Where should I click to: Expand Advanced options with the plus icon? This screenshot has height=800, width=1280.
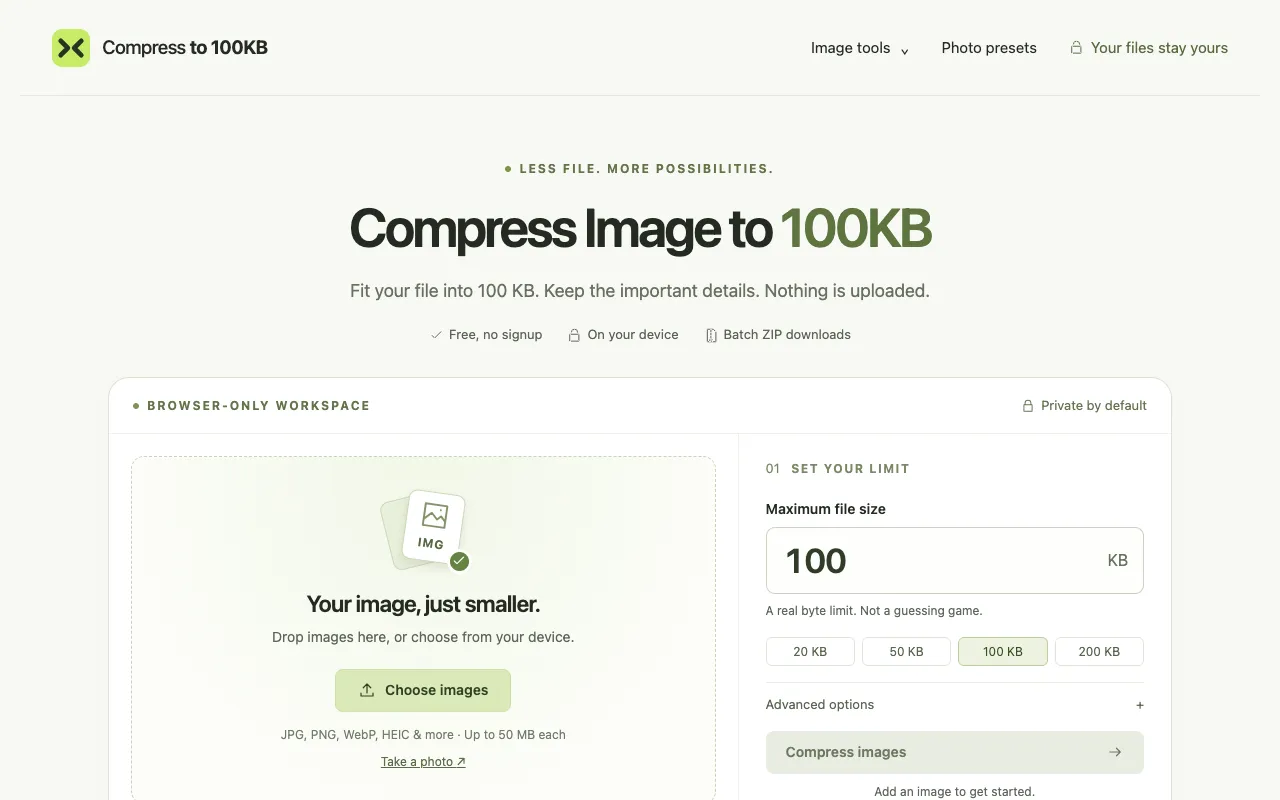1140,705
